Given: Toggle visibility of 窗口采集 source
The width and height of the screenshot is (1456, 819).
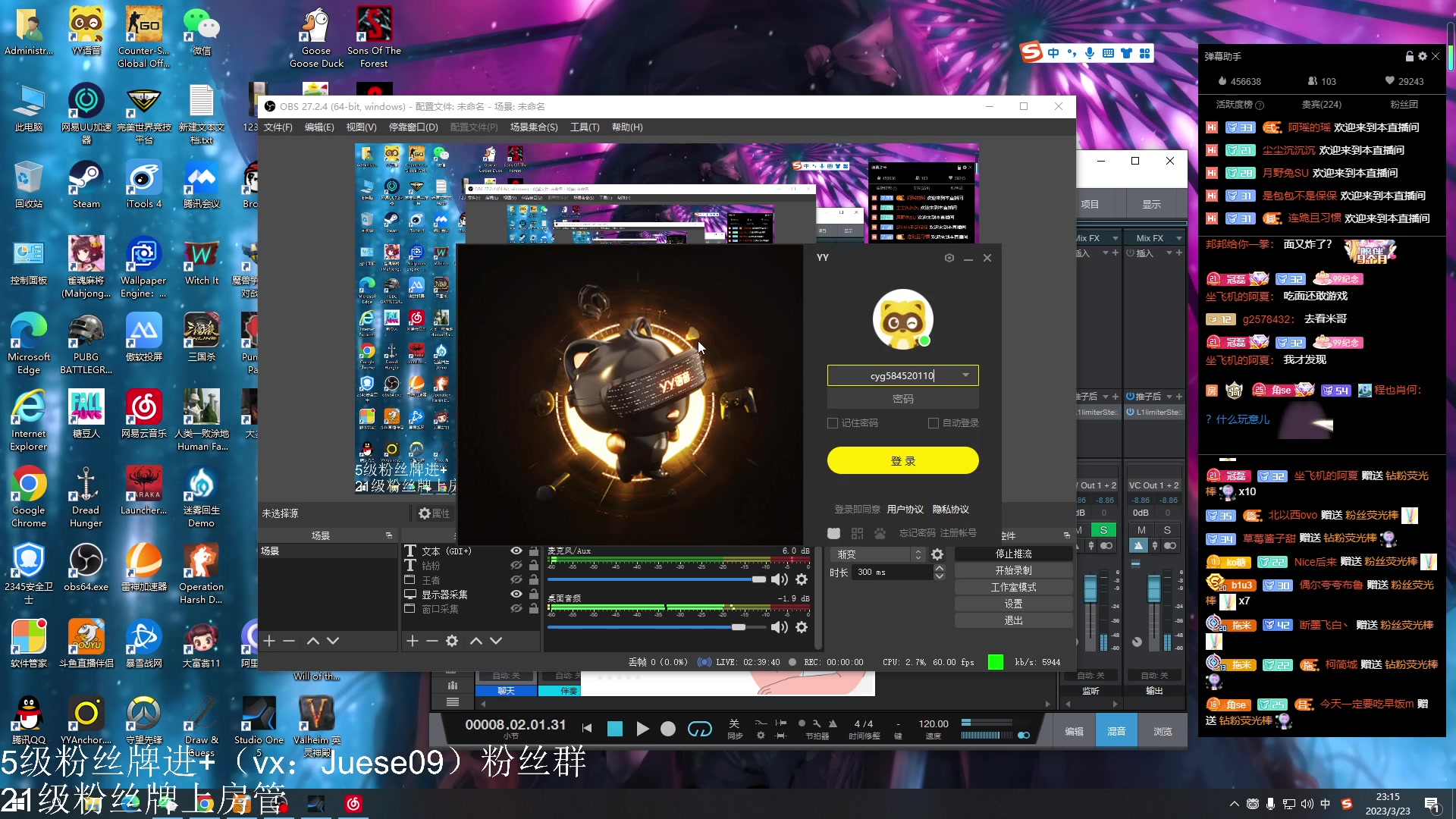Looking at the screenshot, I should point(516,609).
